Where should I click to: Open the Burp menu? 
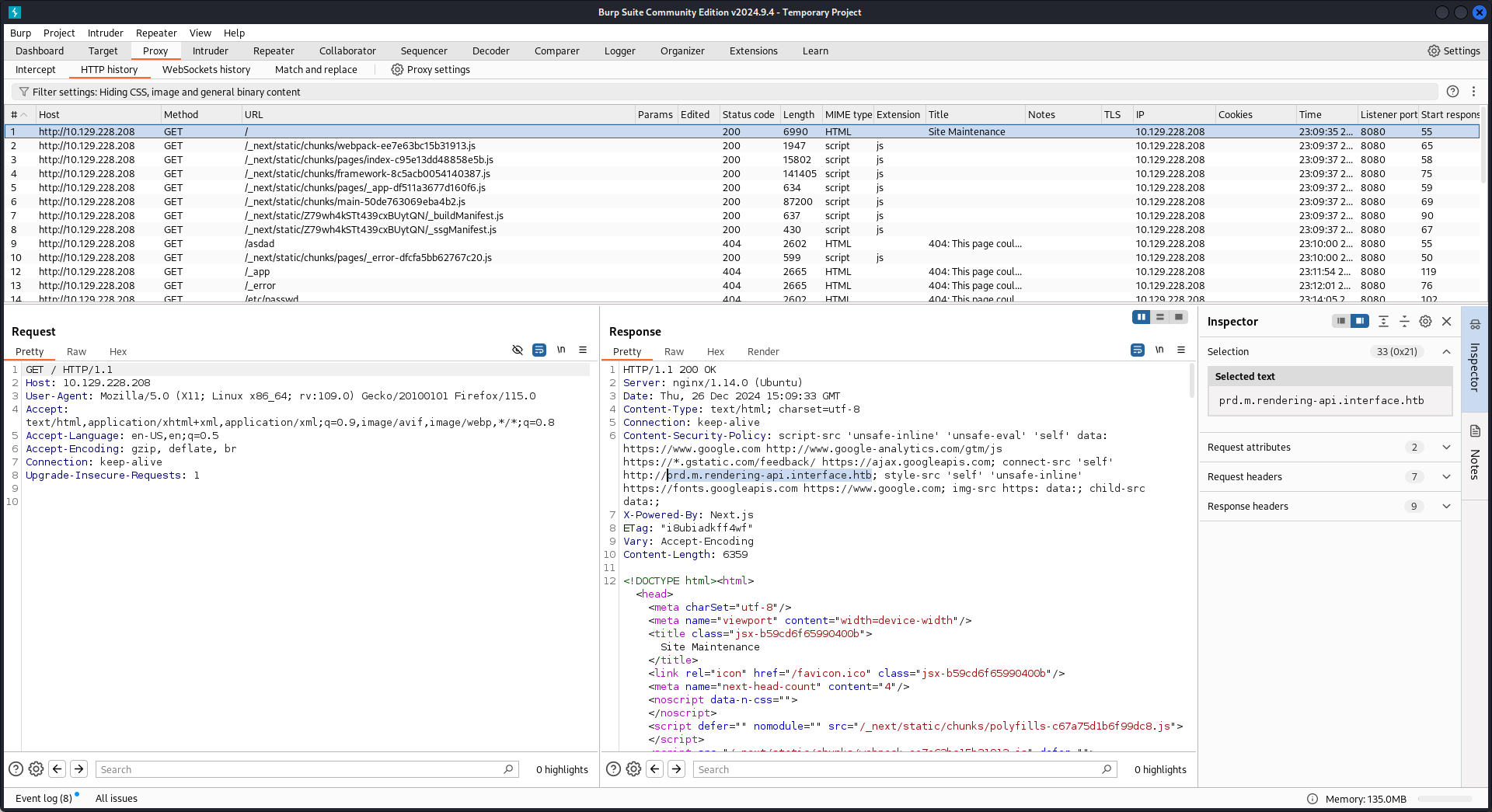tap(20, 33)
